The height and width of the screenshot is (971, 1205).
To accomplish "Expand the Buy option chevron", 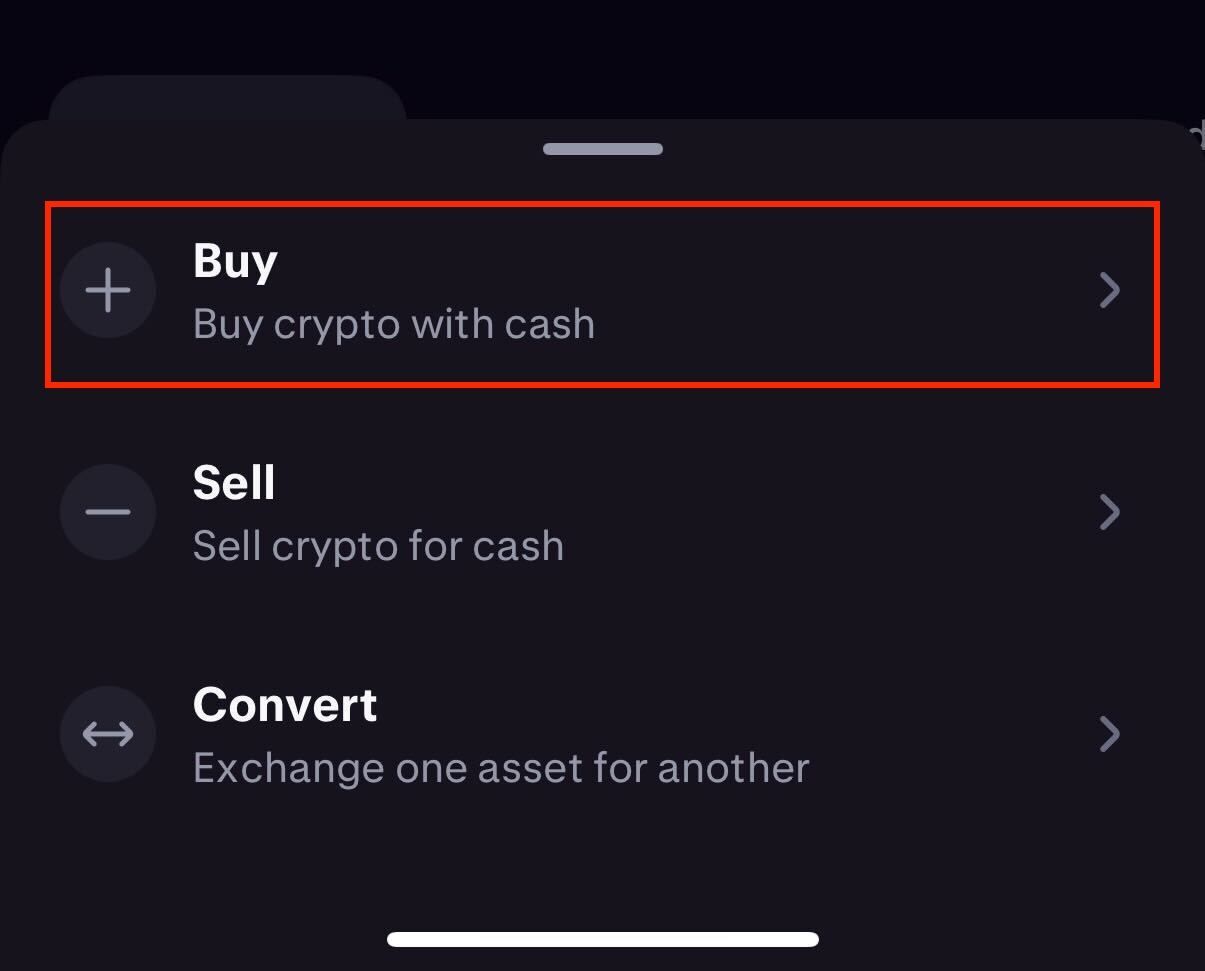I will pos(1110,290).
